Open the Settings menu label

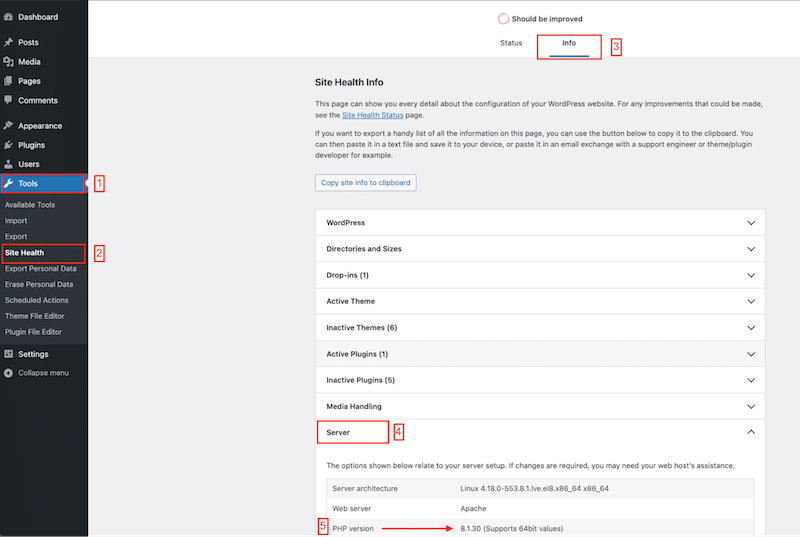33,354
